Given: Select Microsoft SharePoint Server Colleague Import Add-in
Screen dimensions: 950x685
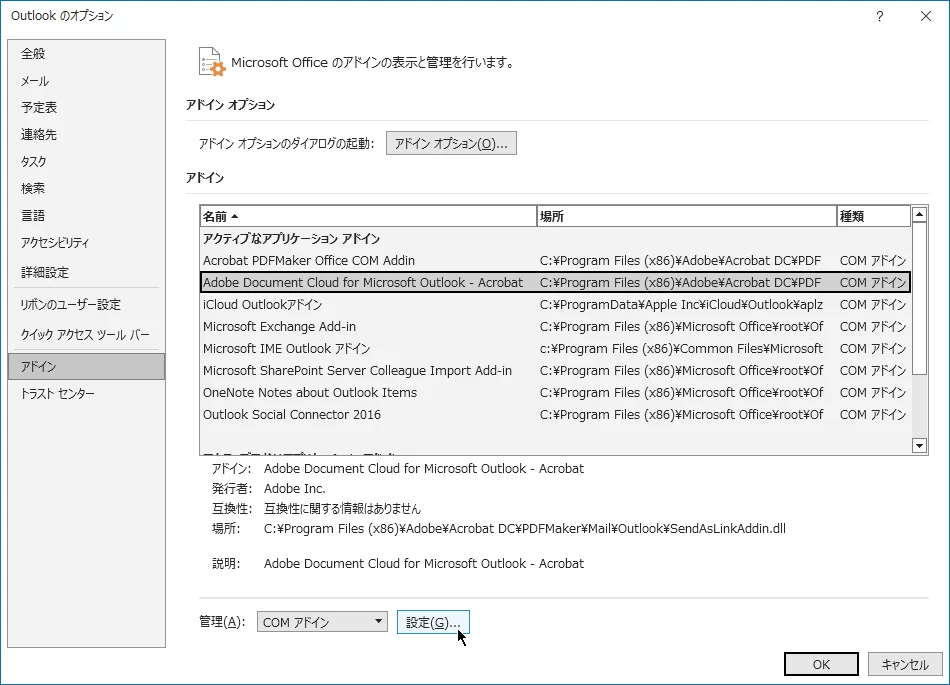Looking at the screenshot, I should 555,371.
